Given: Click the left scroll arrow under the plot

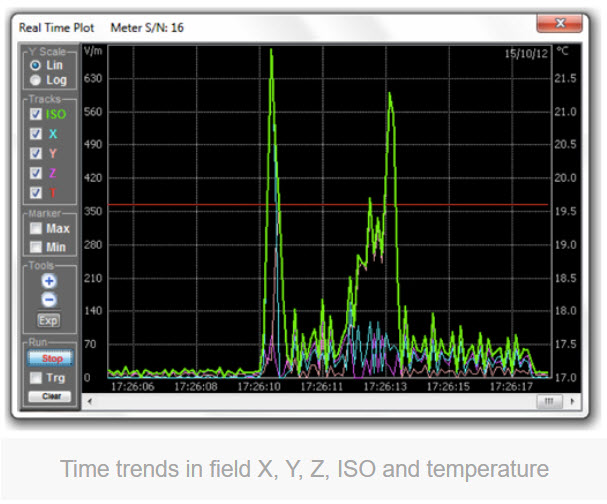Looking at the screenshot, I should pyautogui.click(x=90, y=401).
